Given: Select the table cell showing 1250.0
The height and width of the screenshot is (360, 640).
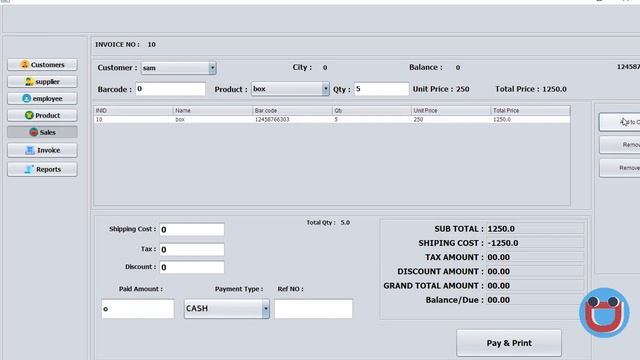Looking at the screenshot, I should 530,120.
